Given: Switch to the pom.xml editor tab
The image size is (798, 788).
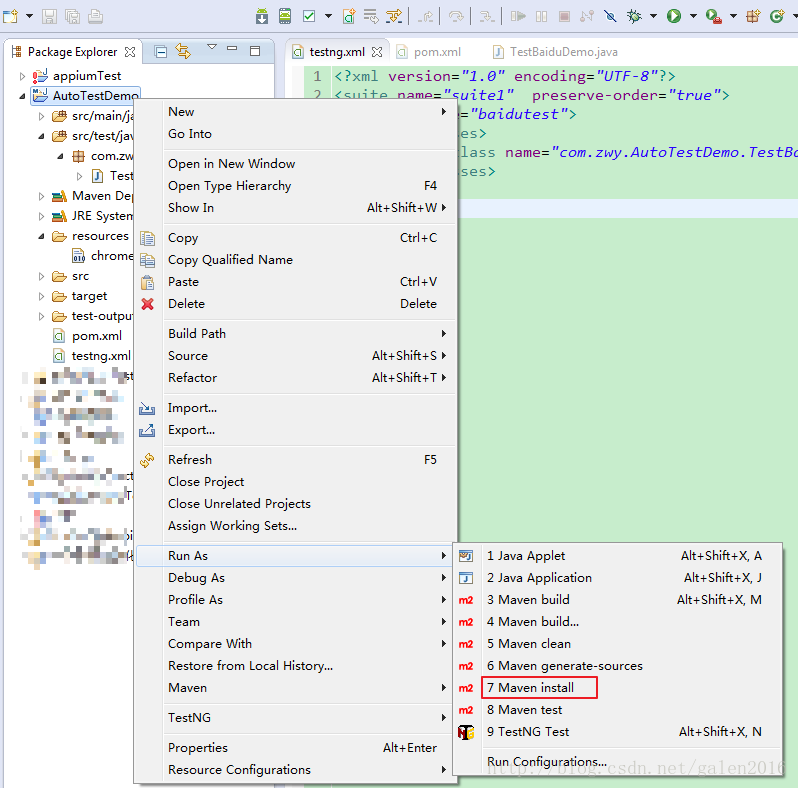Looking at the screenshot, I should [x=429, y=52].
